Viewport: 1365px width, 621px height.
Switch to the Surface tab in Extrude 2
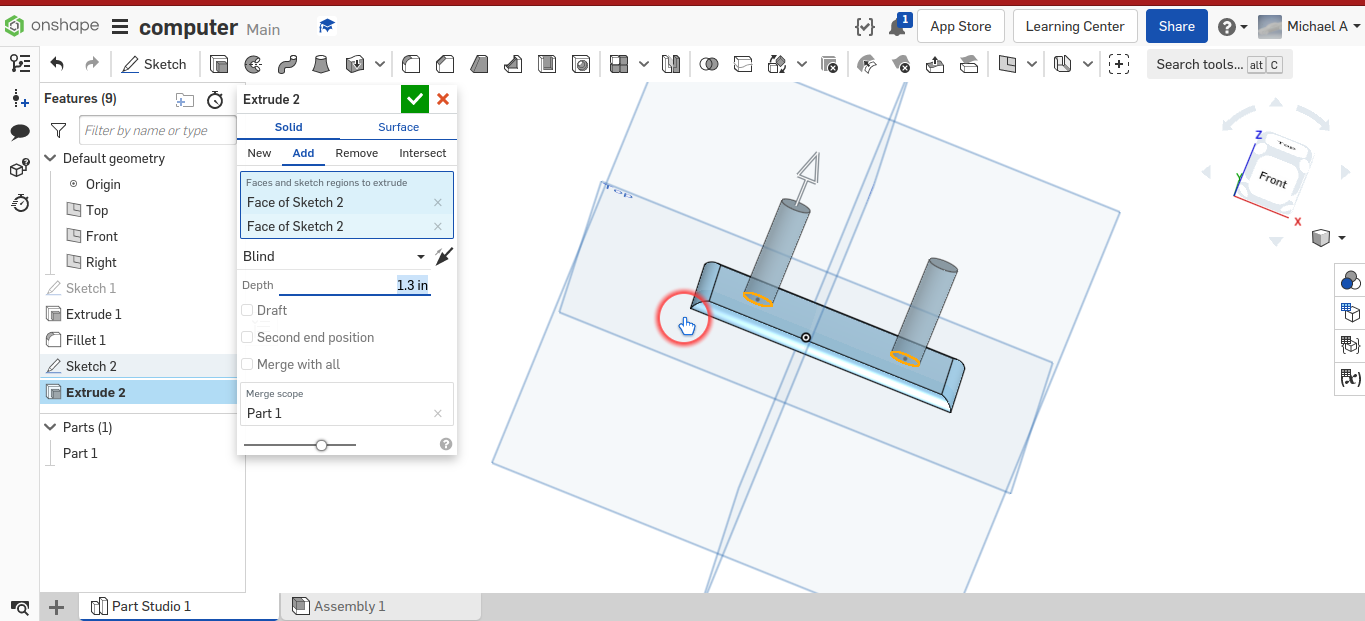point(398,127)
